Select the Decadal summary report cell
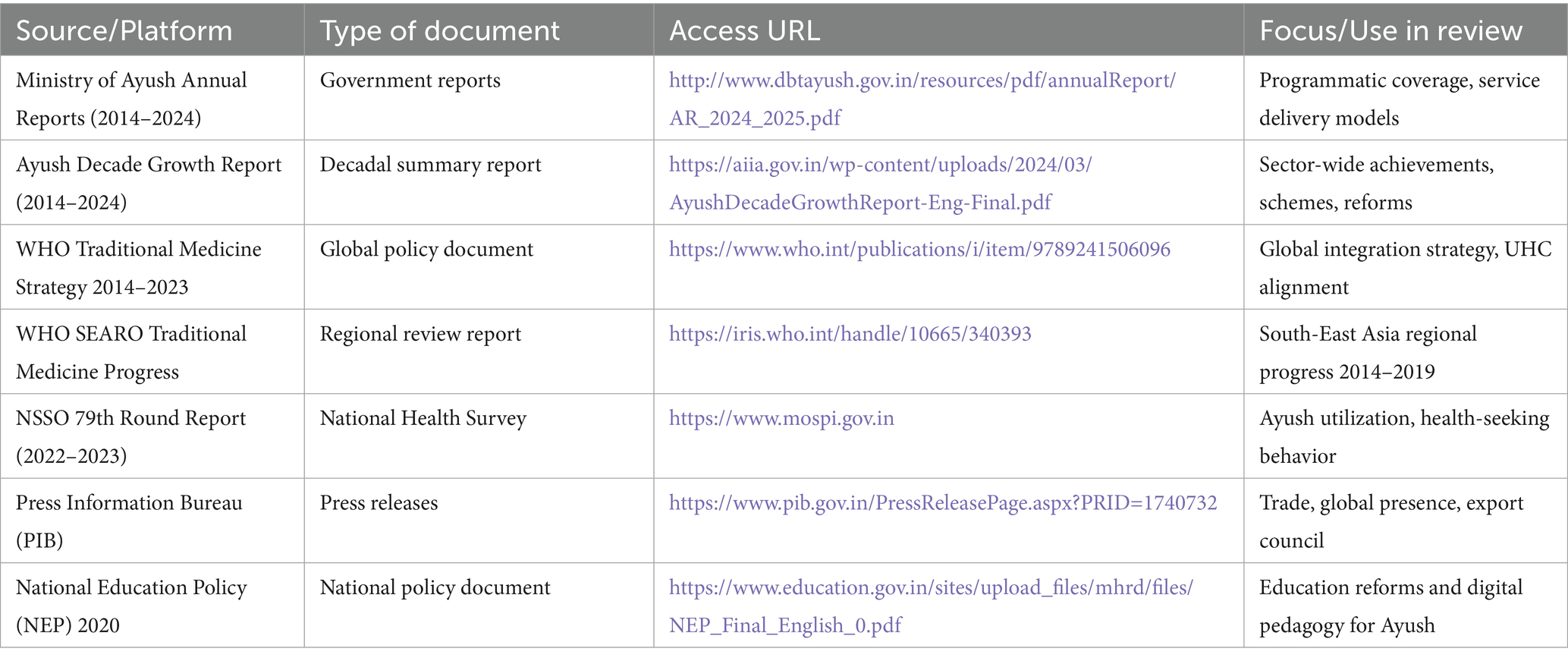 pos(430,165)
